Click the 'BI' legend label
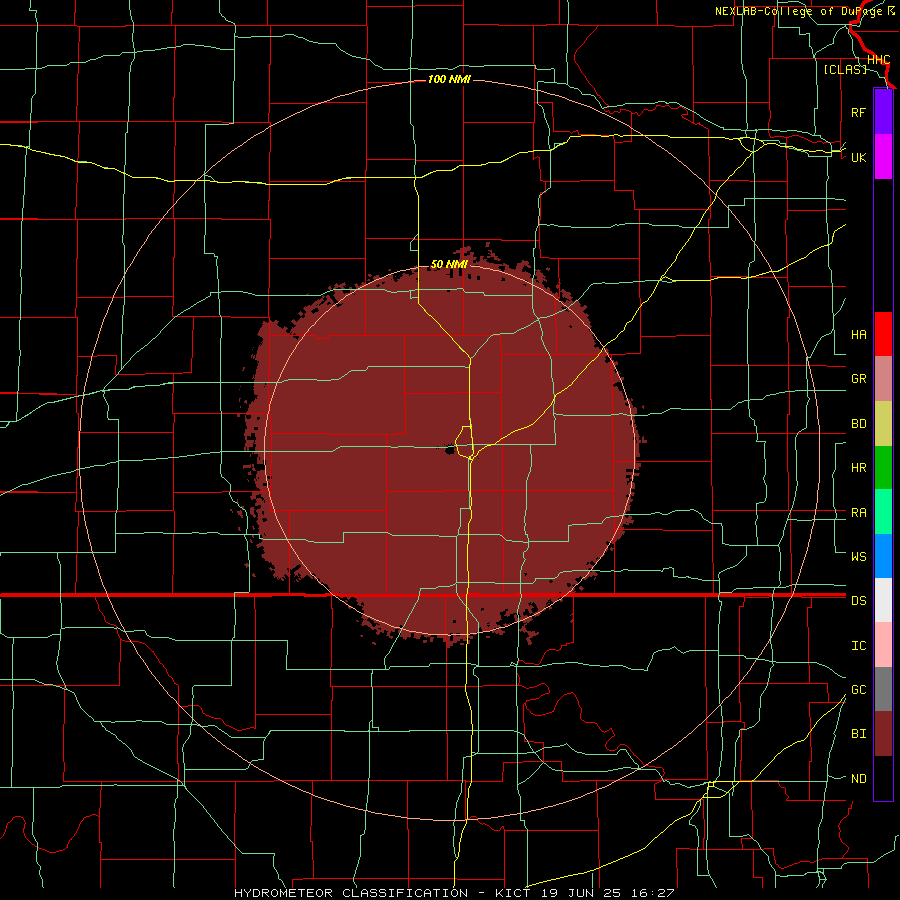The height and width of the screenshot is (900, 900). [x=858, y=734]
